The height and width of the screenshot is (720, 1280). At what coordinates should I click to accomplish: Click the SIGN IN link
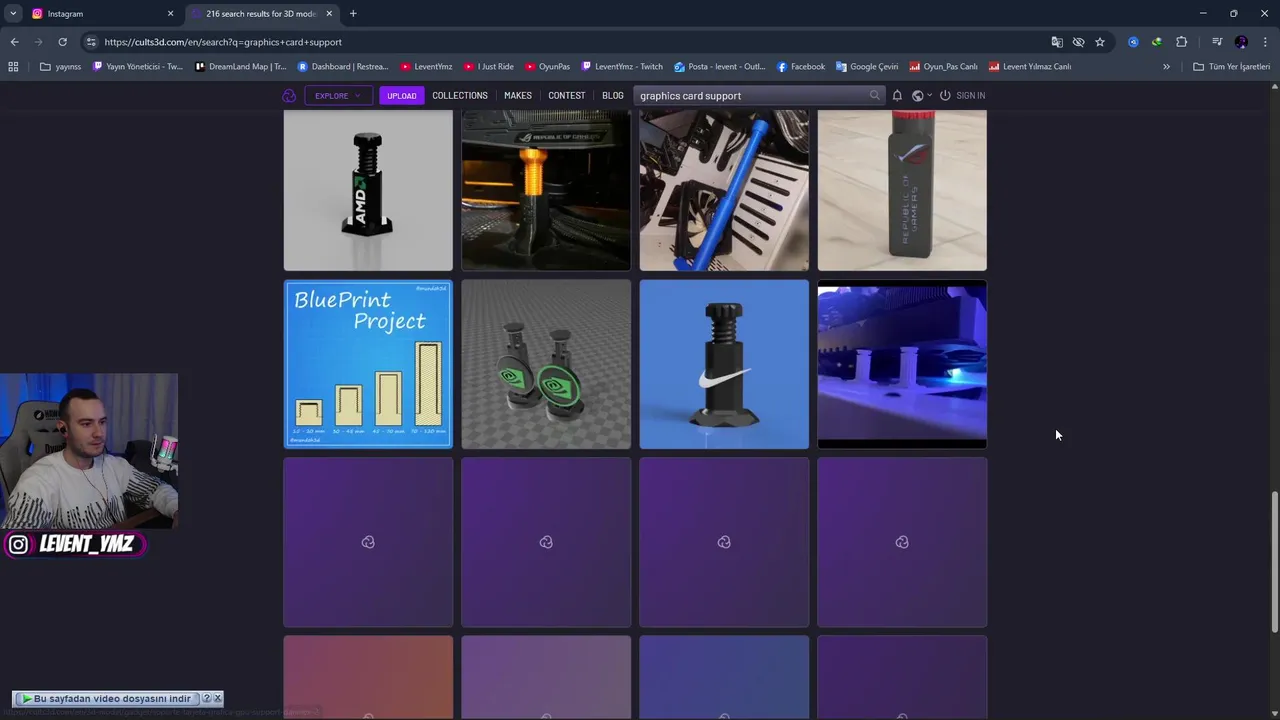[962, 96]
